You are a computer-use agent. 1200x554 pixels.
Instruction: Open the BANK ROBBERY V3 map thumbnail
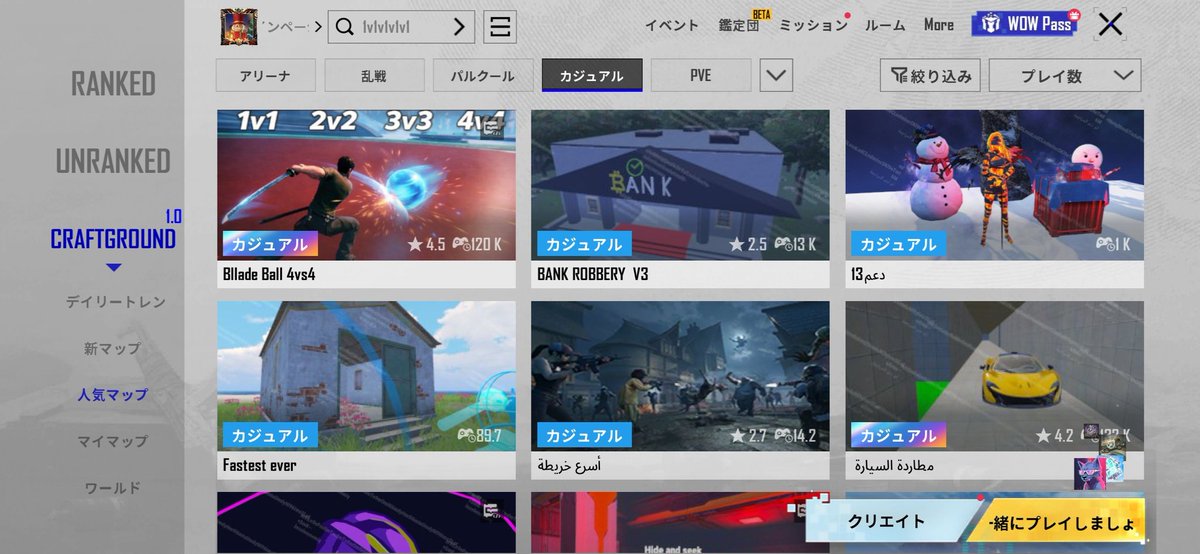[x=680, y=185]
